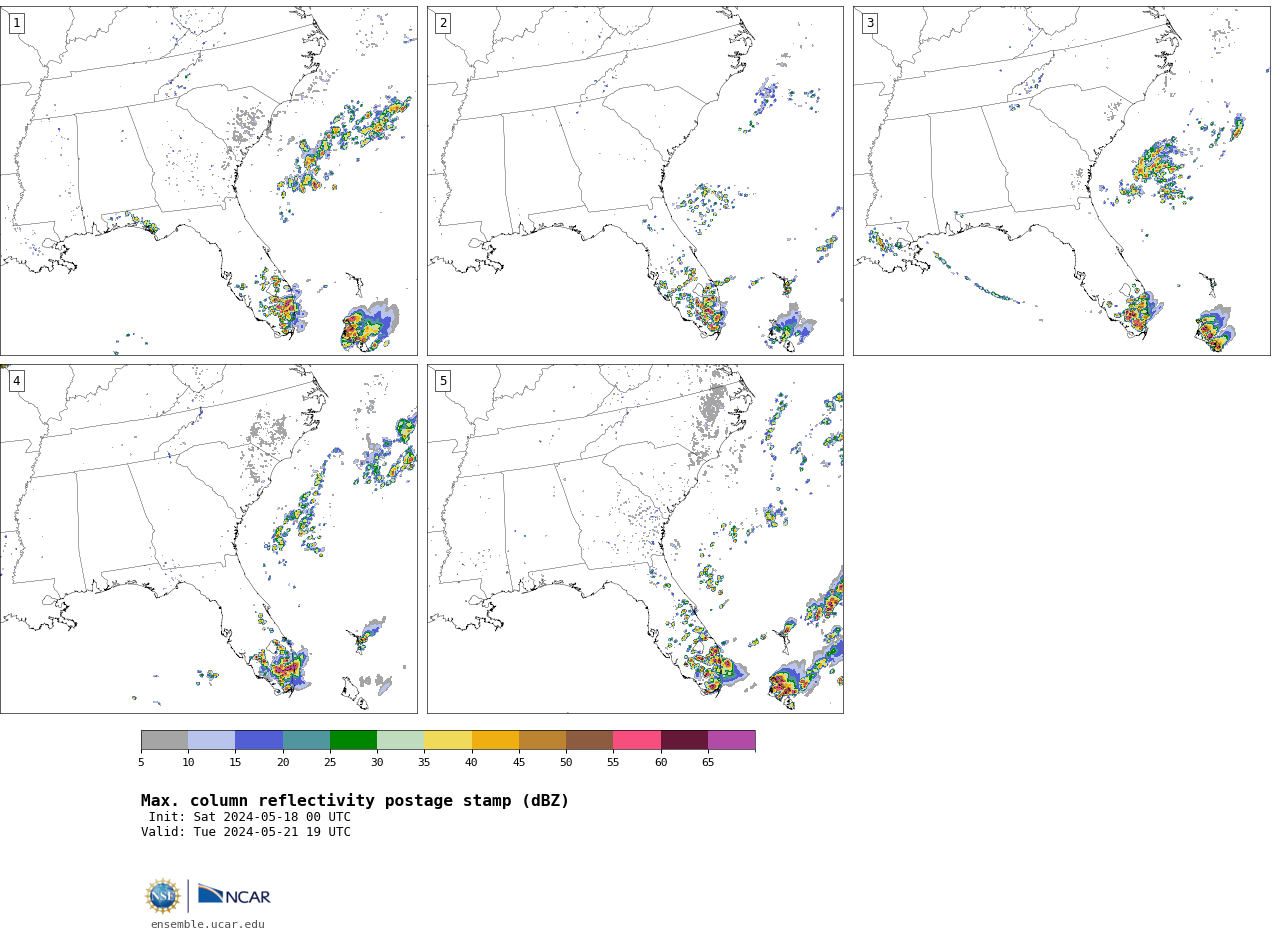Click the colorbar tick label 5
The height and width of the screenshot is (936, 1280).
(141, 763)
